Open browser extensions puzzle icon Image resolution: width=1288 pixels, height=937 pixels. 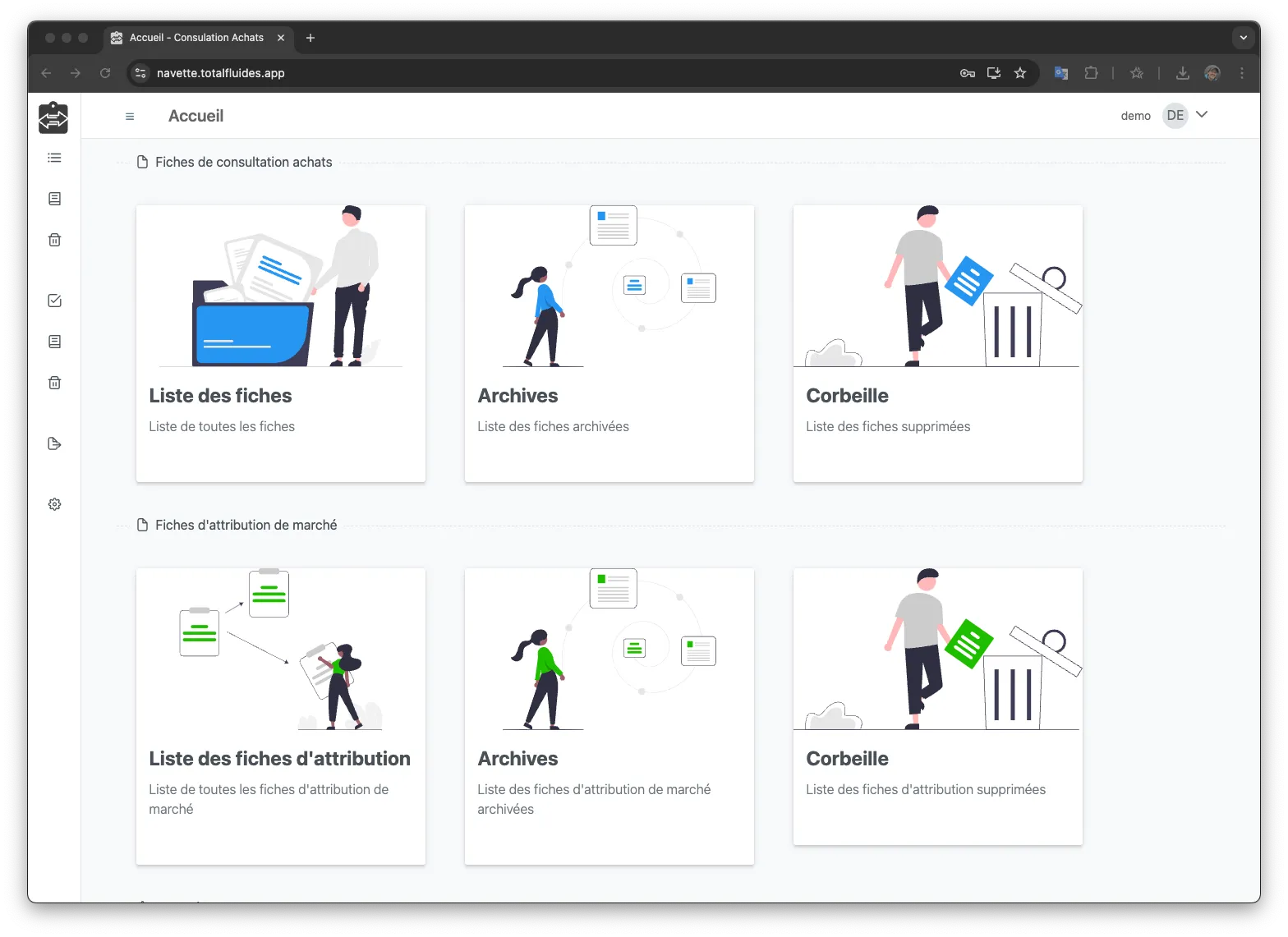coord(1091,73)
